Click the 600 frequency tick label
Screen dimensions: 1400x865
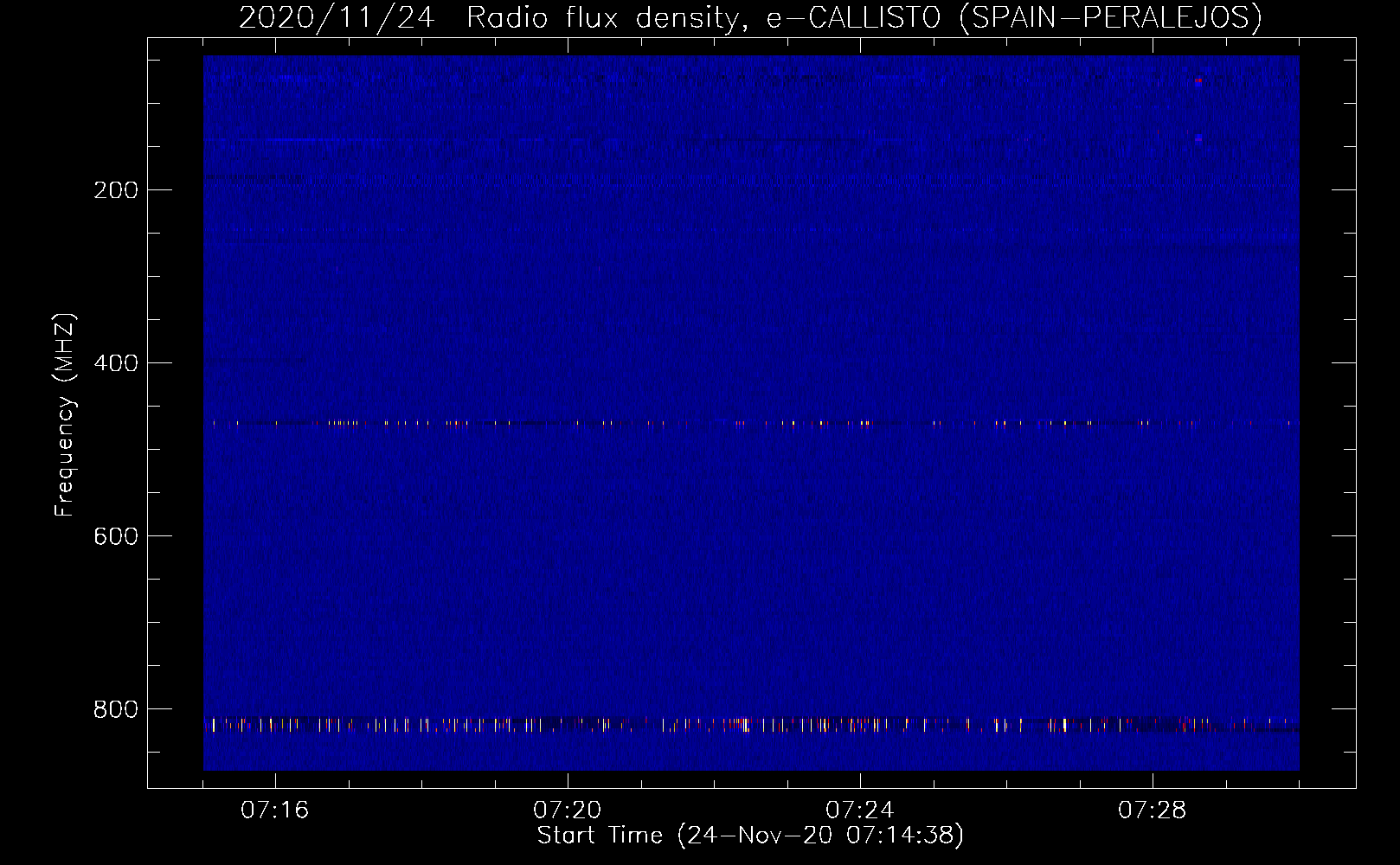pyautogui.click(x=116, y=536)
